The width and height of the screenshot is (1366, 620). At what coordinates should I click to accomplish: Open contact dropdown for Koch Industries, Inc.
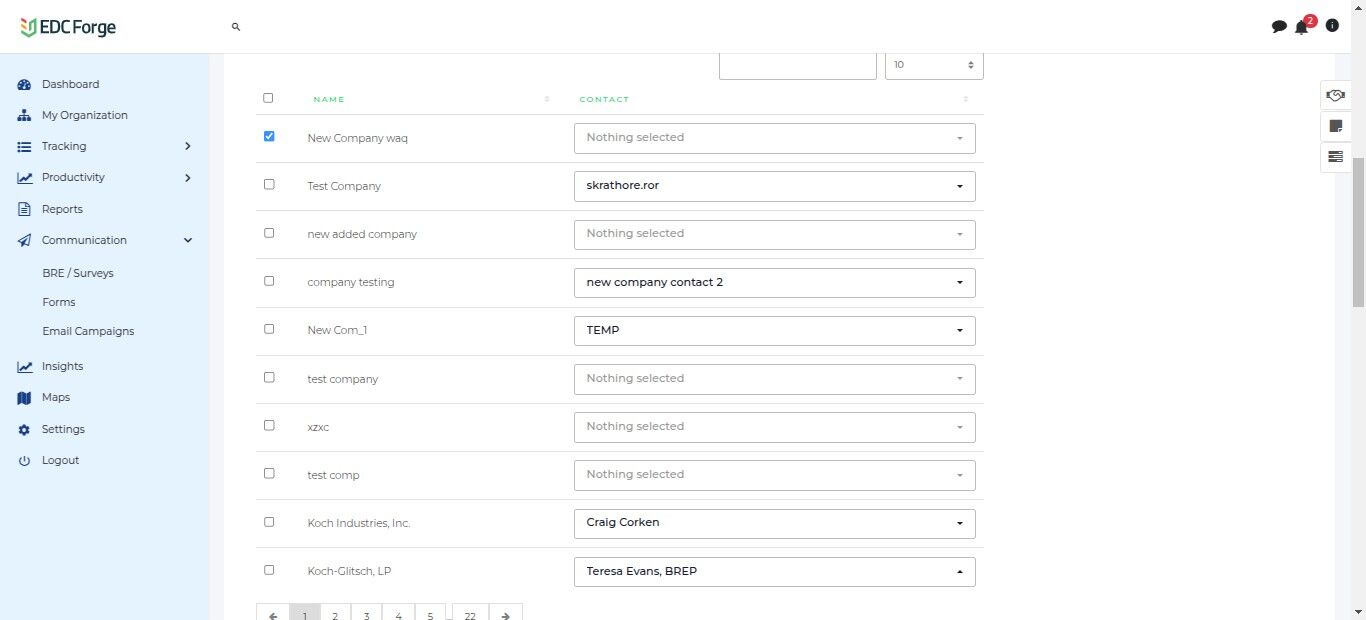pyautogui.click(x=774, y=523)
